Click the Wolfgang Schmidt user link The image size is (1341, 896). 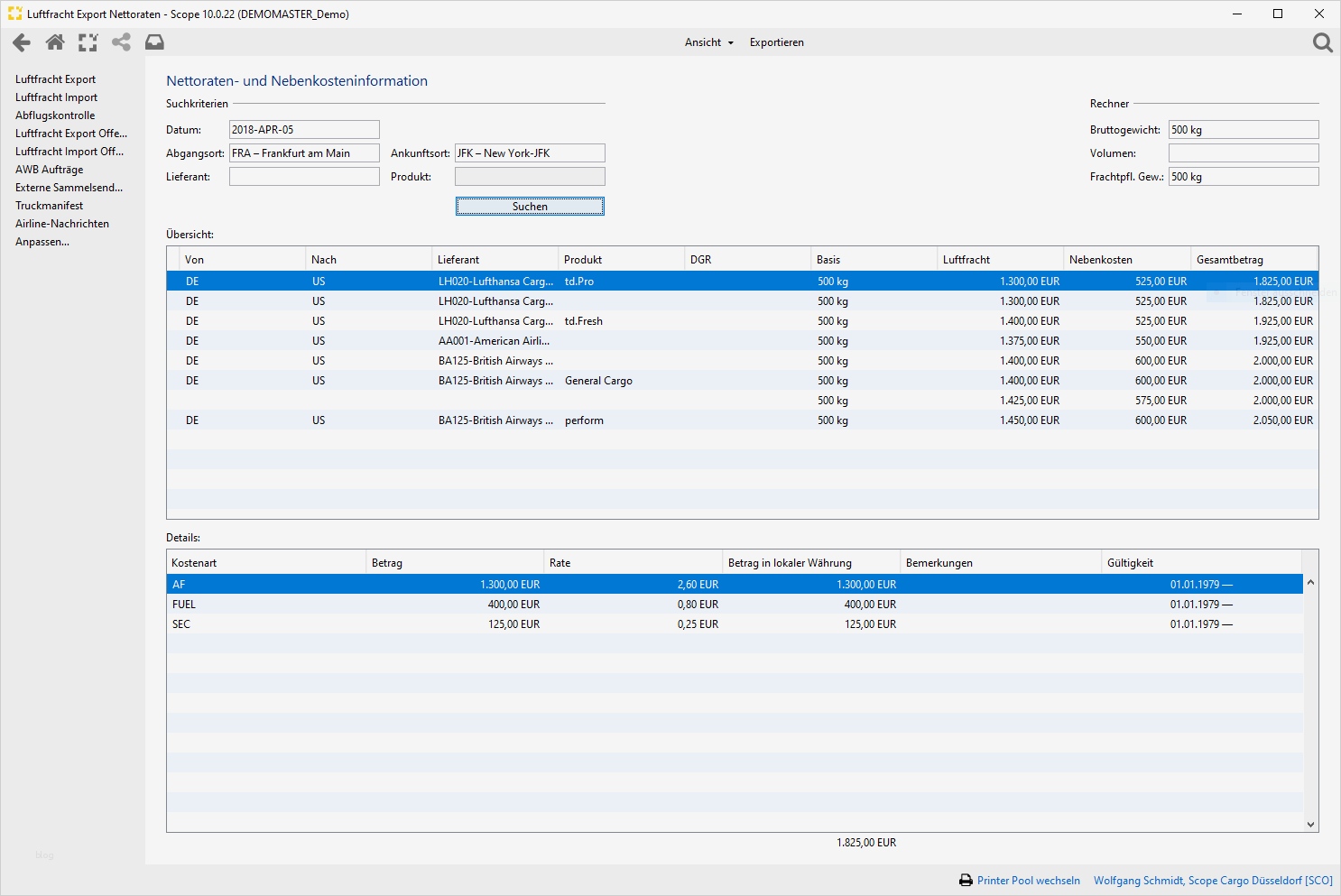1212,881
